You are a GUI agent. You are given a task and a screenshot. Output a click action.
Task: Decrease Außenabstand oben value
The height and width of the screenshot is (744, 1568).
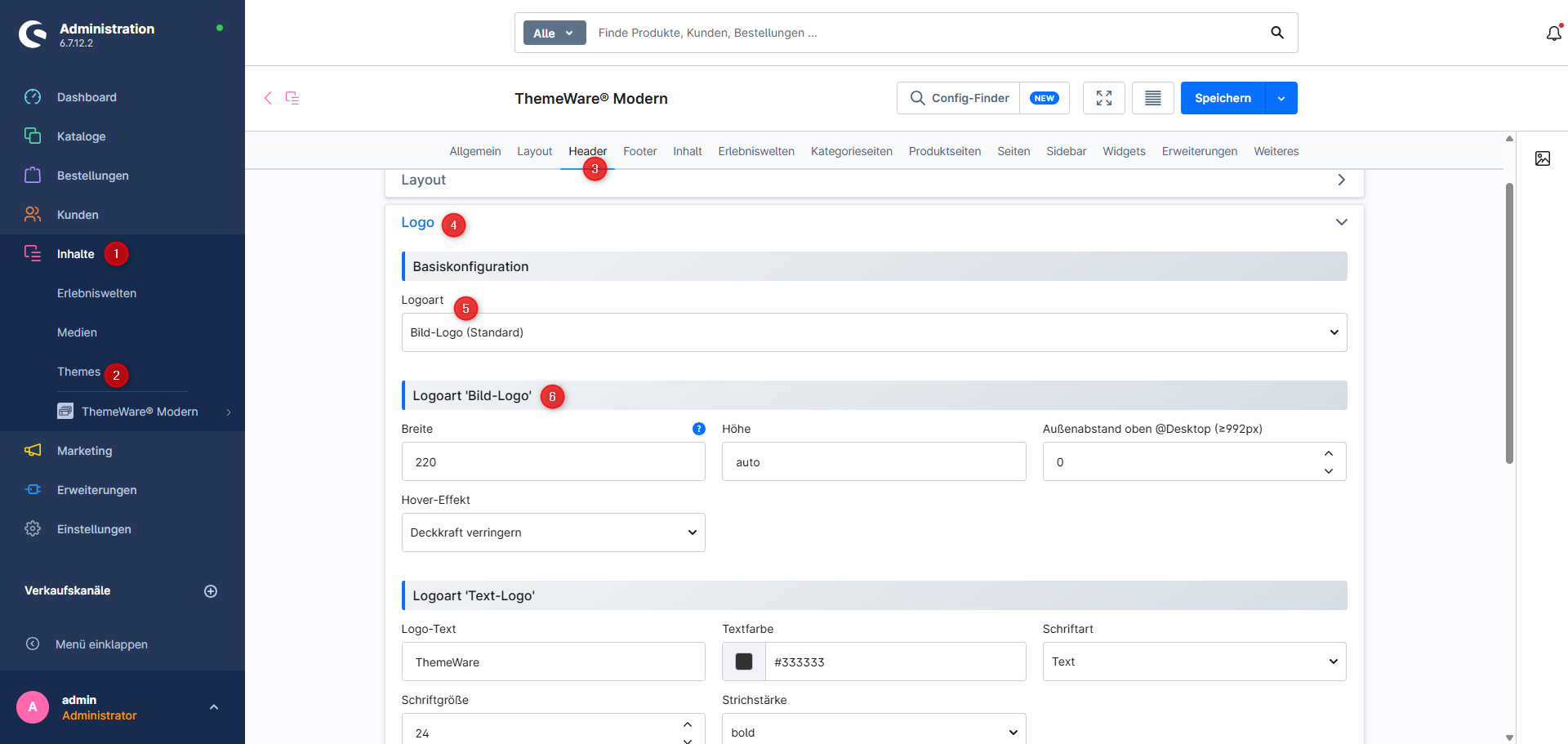[x=1329, y=470]
